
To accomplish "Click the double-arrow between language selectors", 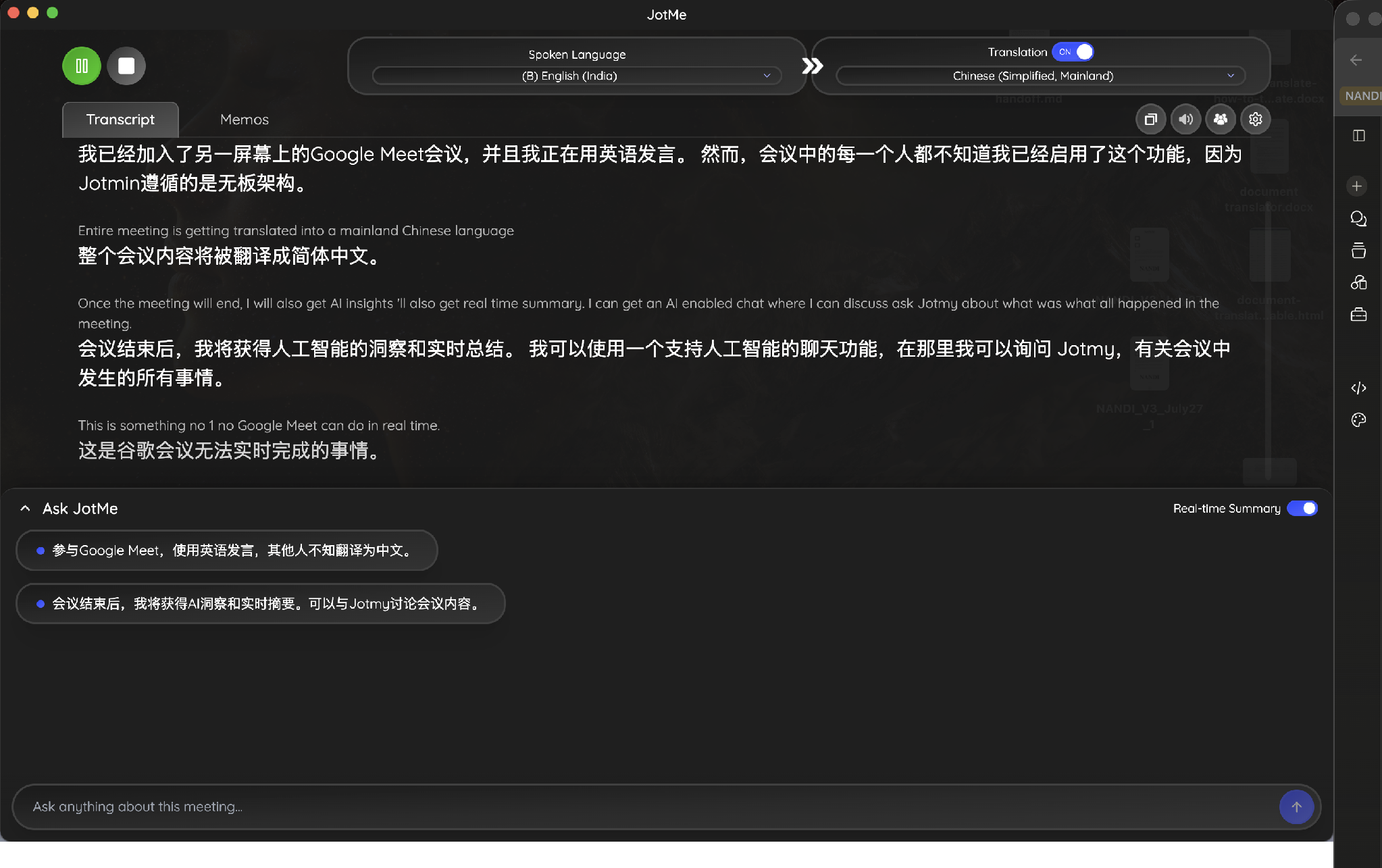I will [x=812, y=66].
